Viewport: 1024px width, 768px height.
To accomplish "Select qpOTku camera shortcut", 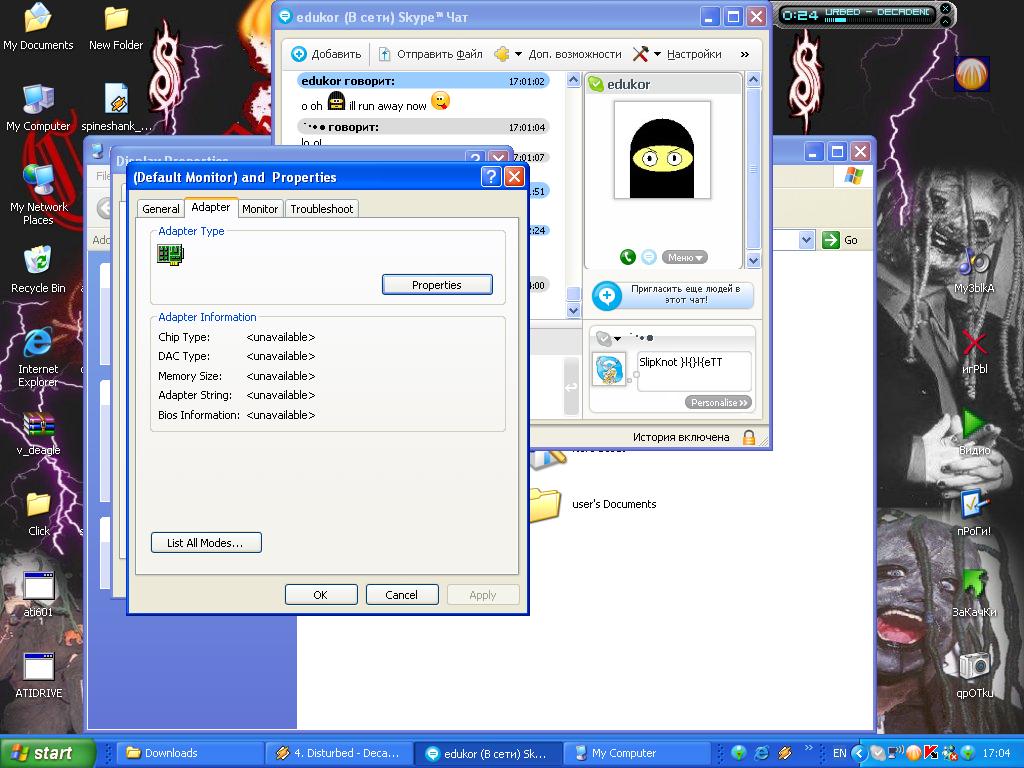I will (x=974, y=675).
